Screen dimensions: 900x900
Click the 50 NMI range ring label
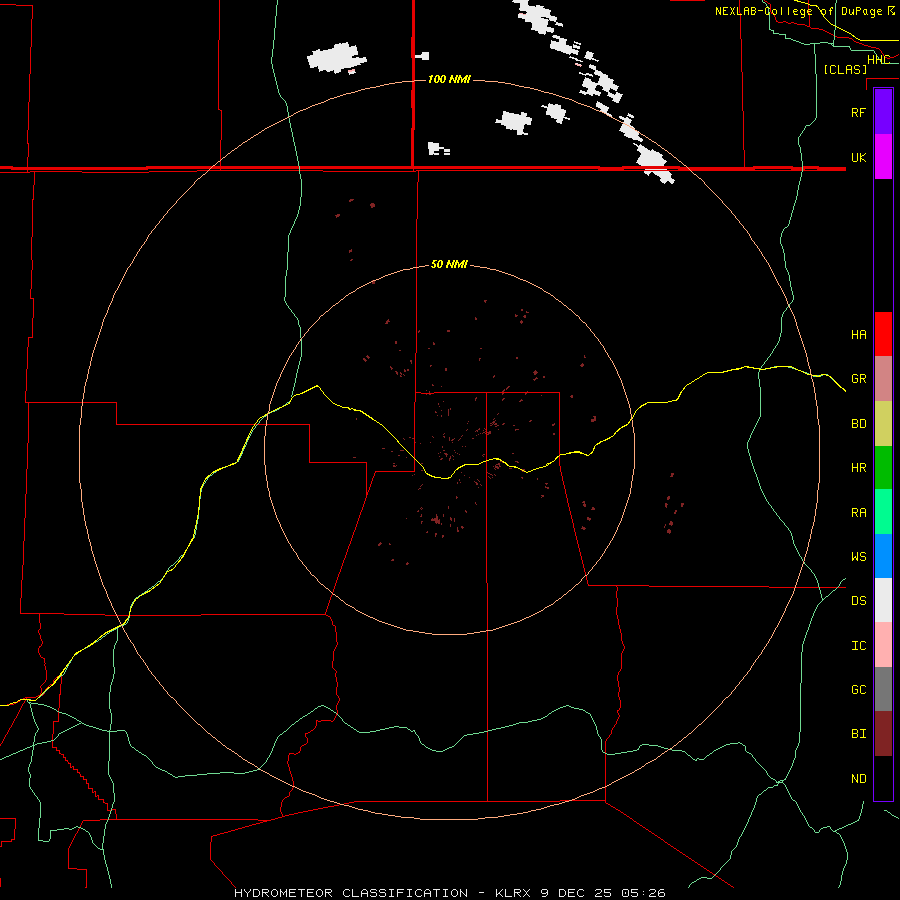click(449, 264)
